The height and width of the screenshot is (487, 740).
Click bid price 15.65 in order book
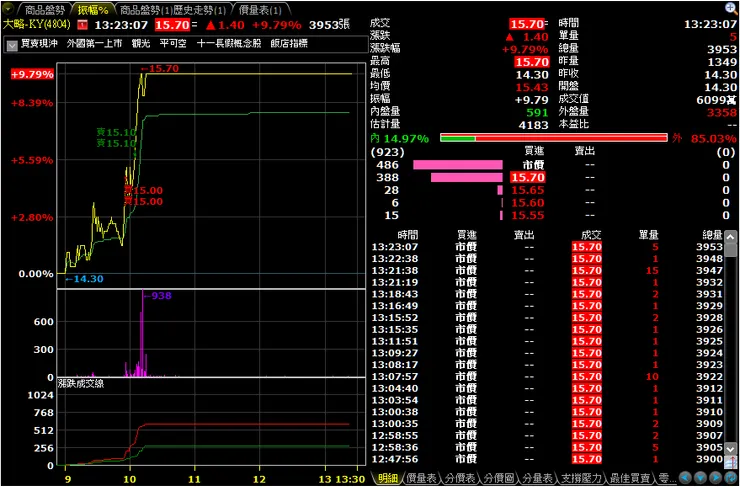[528, 190]
